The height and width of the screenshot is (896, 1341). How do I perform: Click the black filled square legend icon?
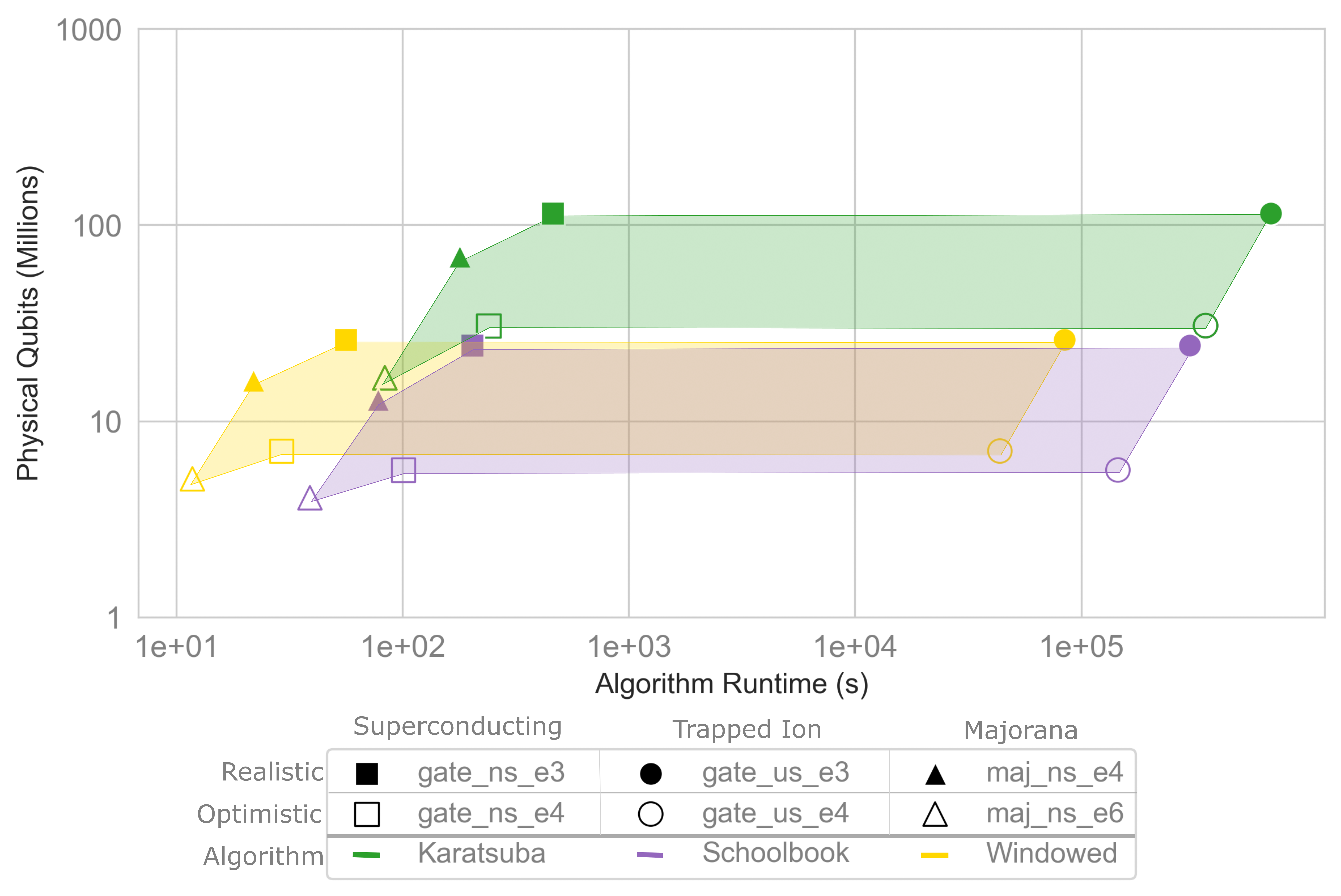tap(367, 774)
